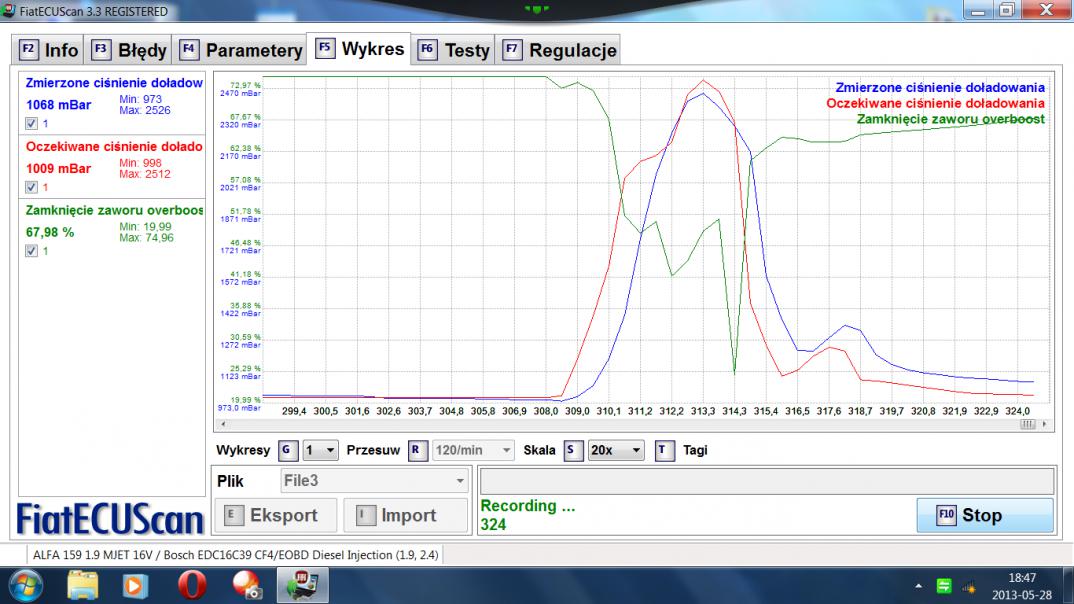Open the Info tab

48,50
